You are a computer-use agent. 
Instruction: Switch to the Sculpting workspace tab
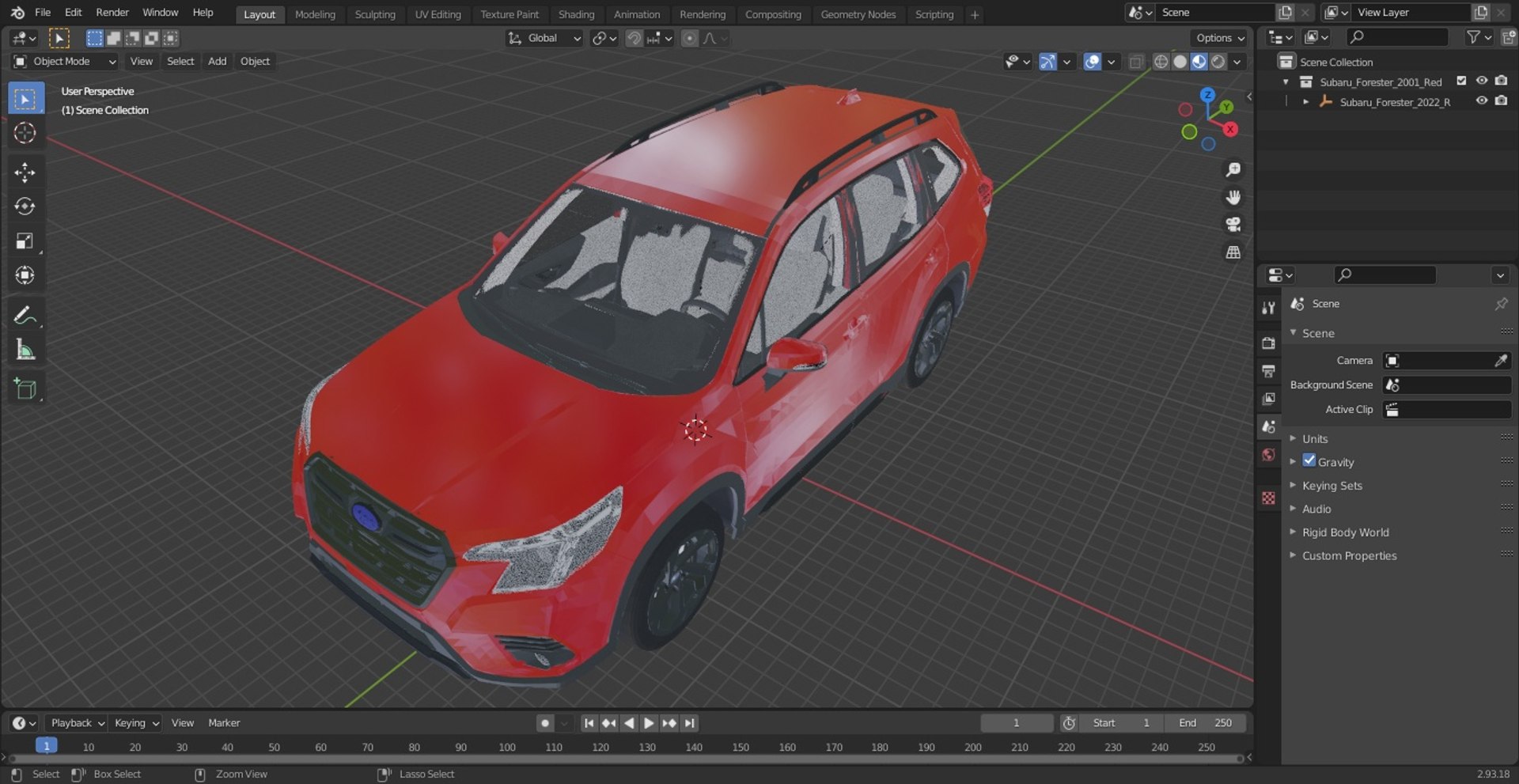click(x=375, y=14)
